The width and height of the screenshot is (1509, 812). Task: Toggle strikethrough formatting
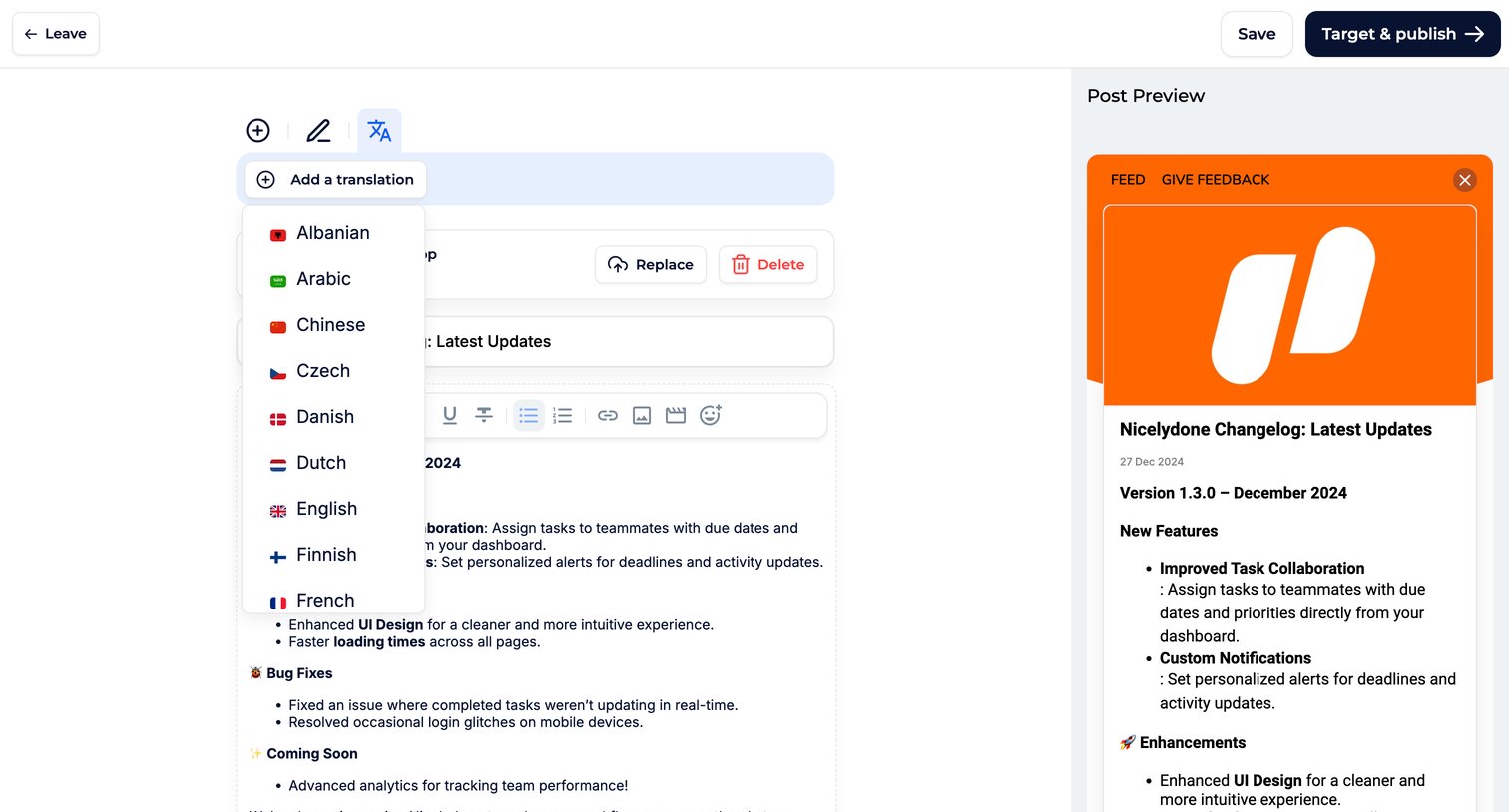pyautogui.click(x=484, y=415)
